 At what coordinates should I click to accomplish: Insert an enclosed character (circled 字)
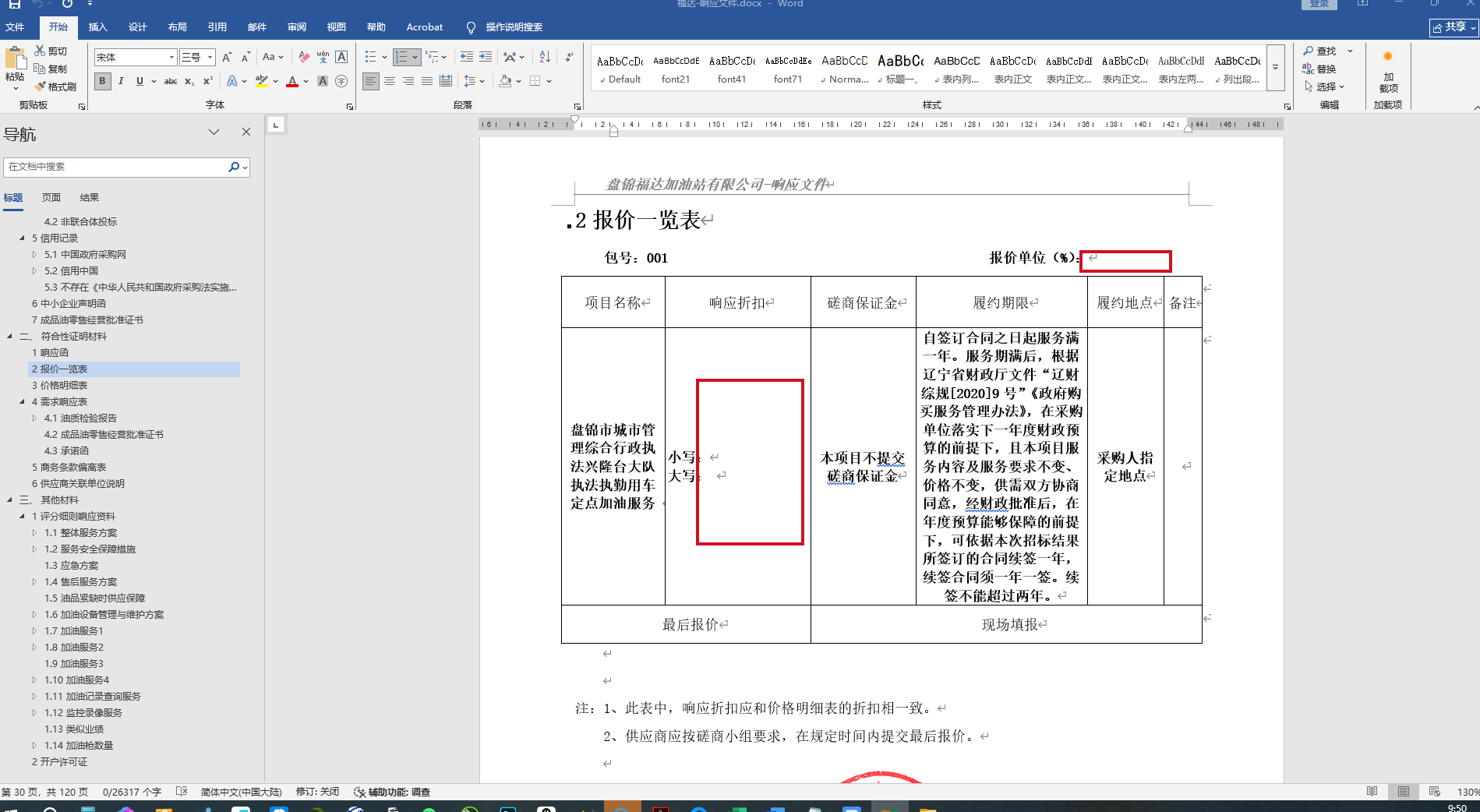(x=341, y=81)
